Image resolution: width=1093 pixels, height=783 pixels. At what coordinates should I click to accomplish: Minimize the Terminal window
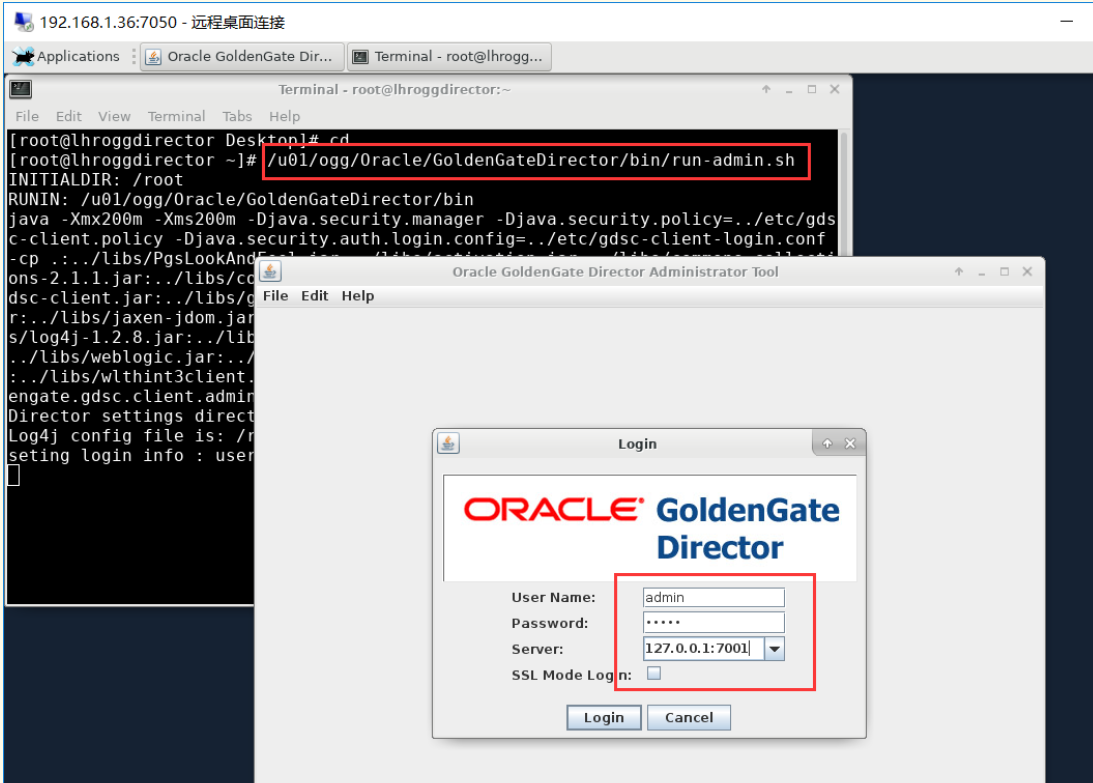788,89
